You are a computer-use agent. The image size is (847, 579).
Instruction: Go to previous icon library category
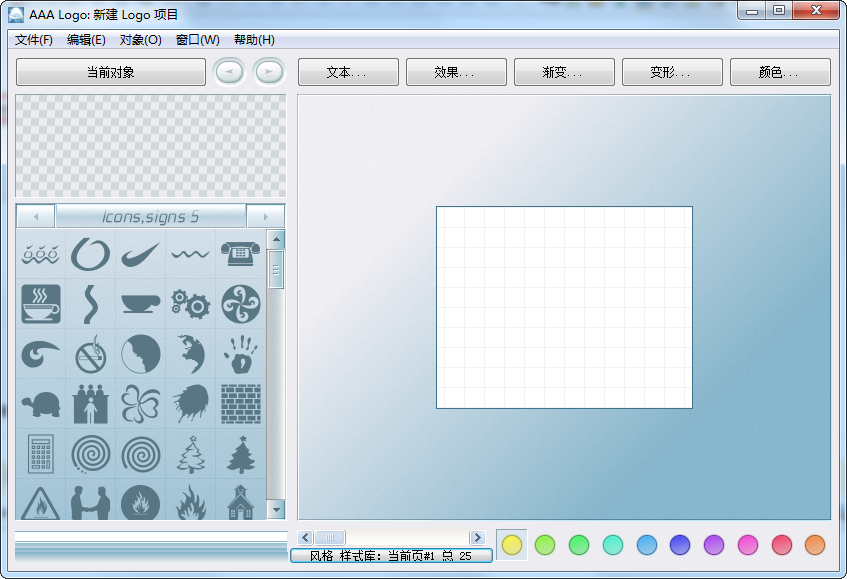tap(36, 216)
